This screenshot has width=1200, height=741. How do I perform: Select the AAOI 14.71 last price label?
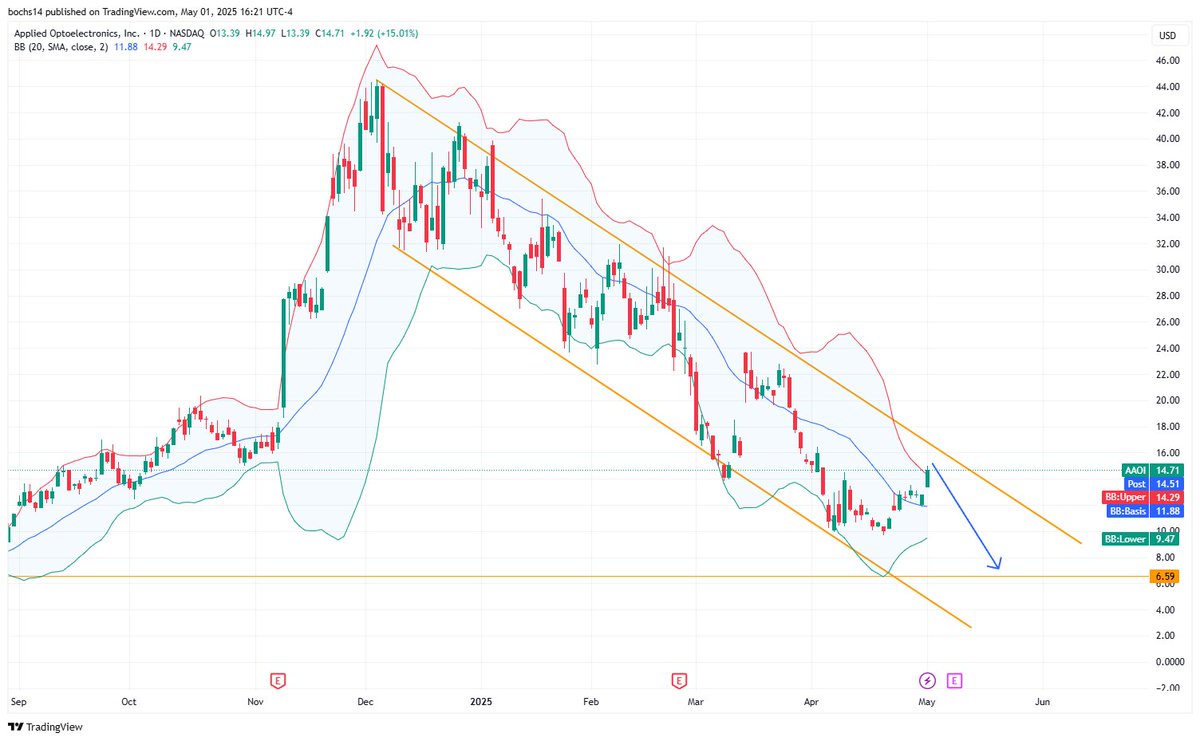click(1151, 469)
